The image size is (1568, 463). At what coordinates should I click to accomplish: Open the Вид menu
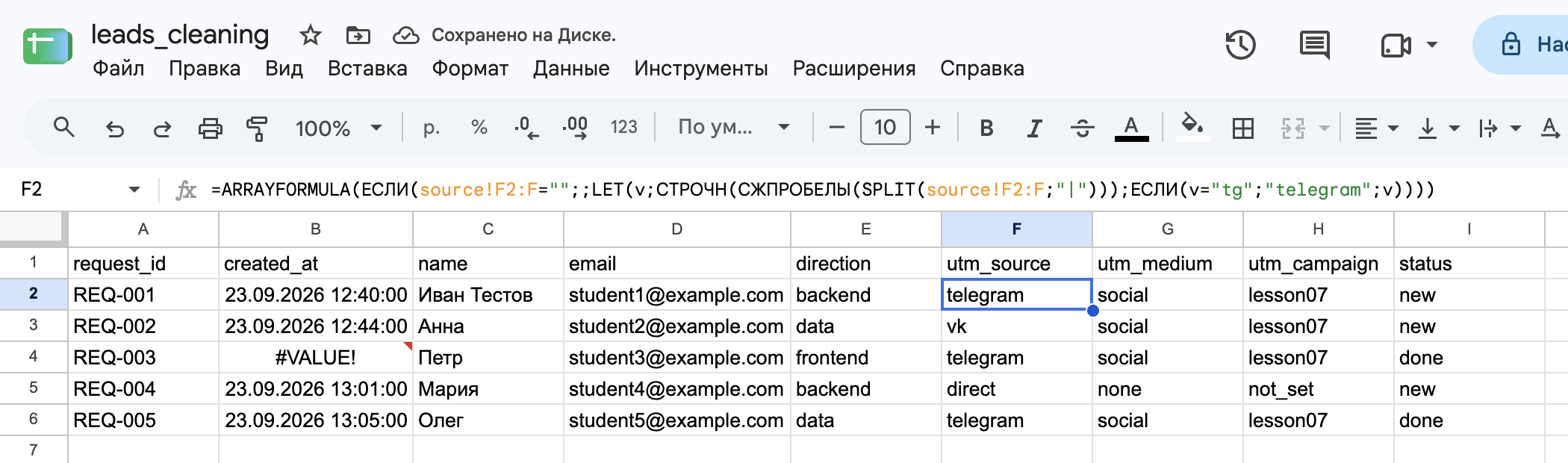pyautogui.click(x=284, y=69)
